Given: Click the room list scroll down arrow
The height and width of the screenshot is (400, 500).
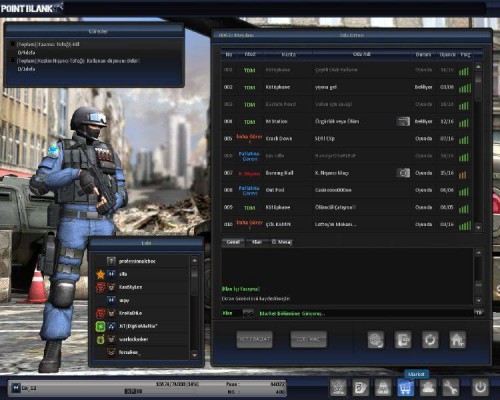Looking at the screenshot, I should pos(478,228).
